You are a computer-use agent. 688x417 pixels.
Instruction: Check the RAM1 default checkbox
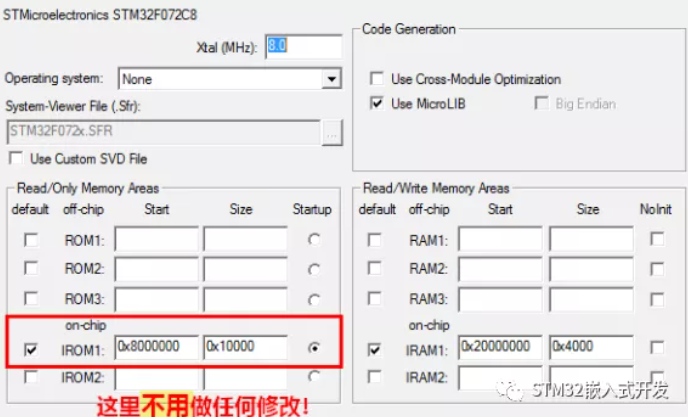pyautogui.click(x=374, y=240)
